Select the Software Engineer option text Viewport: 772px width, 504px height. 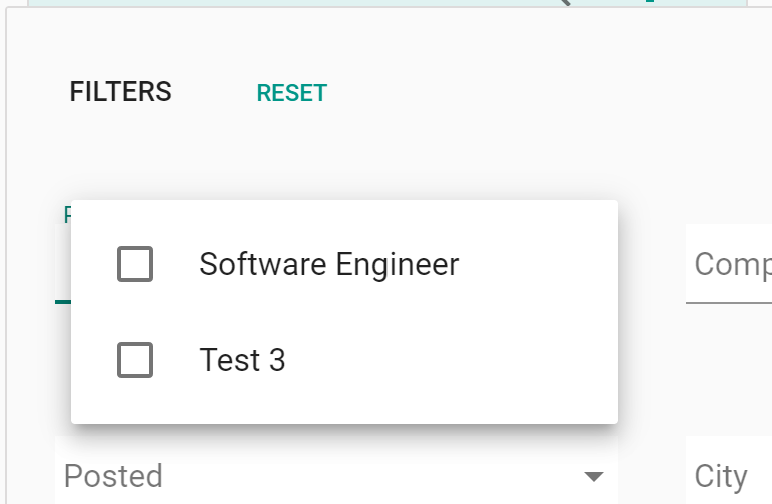click(x=329, y=265)
